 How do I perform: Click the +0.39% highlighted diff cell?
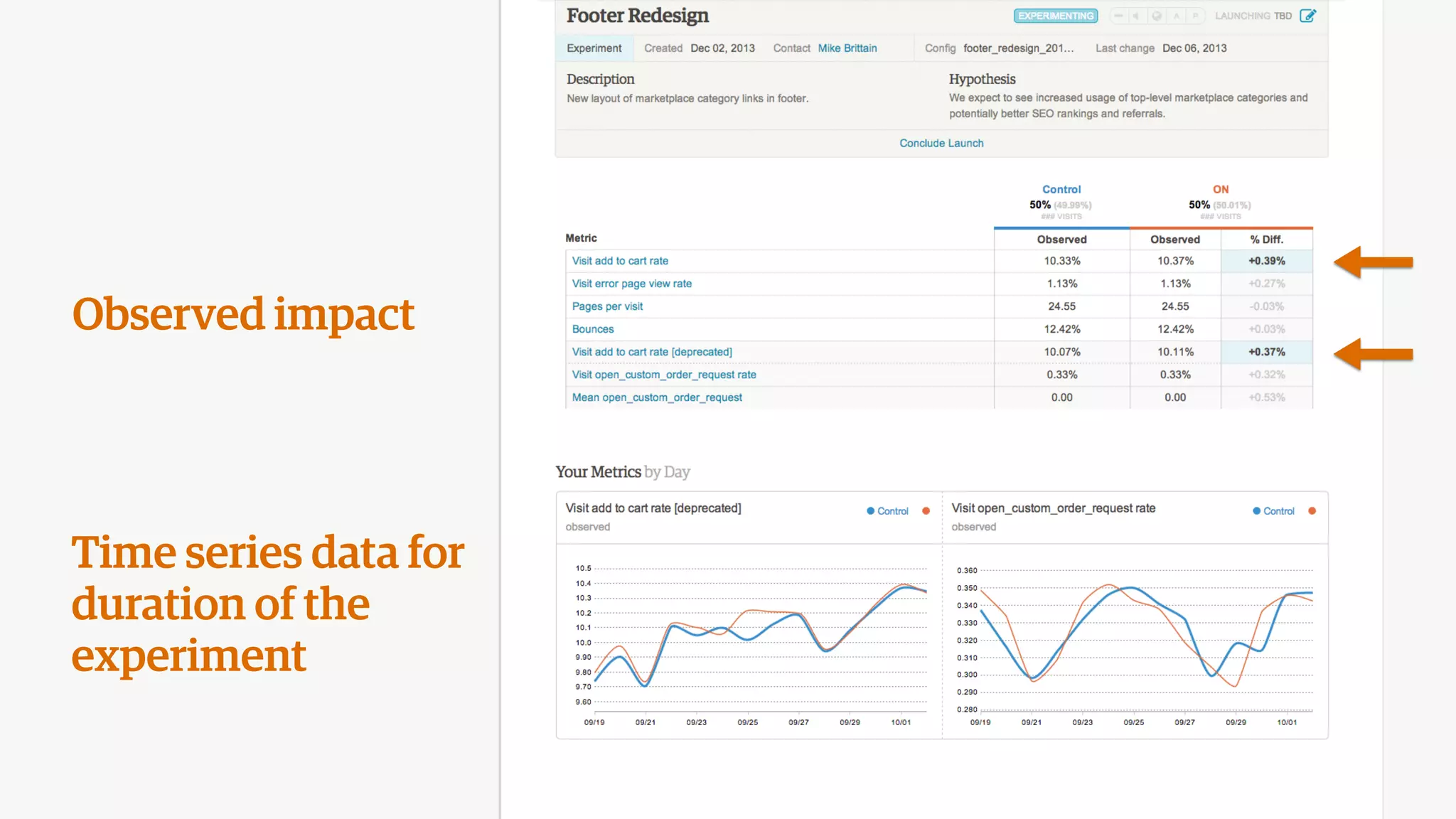[1266, 261]
